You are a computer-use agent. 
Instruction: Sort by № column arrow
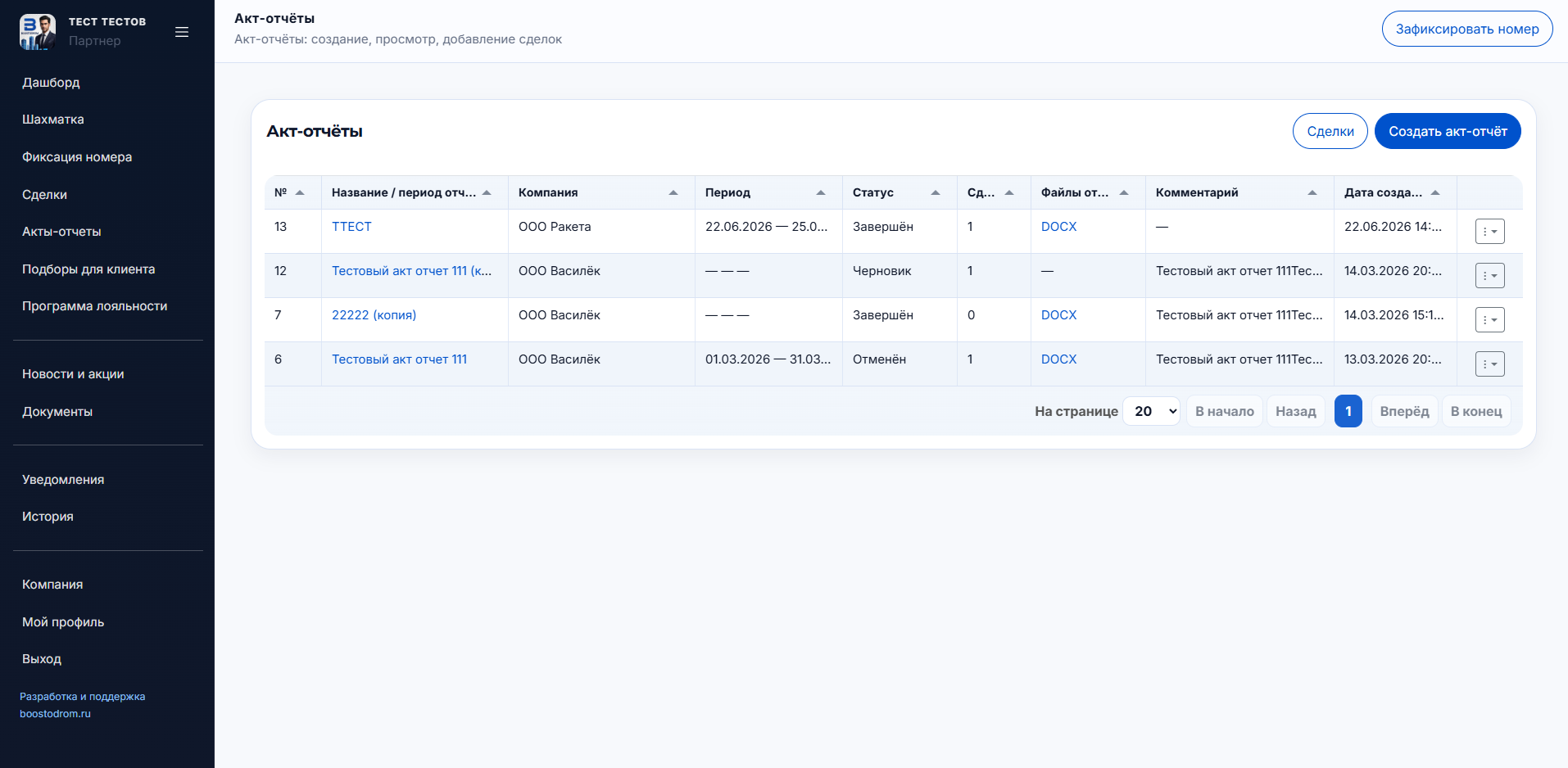coord(300,192)
